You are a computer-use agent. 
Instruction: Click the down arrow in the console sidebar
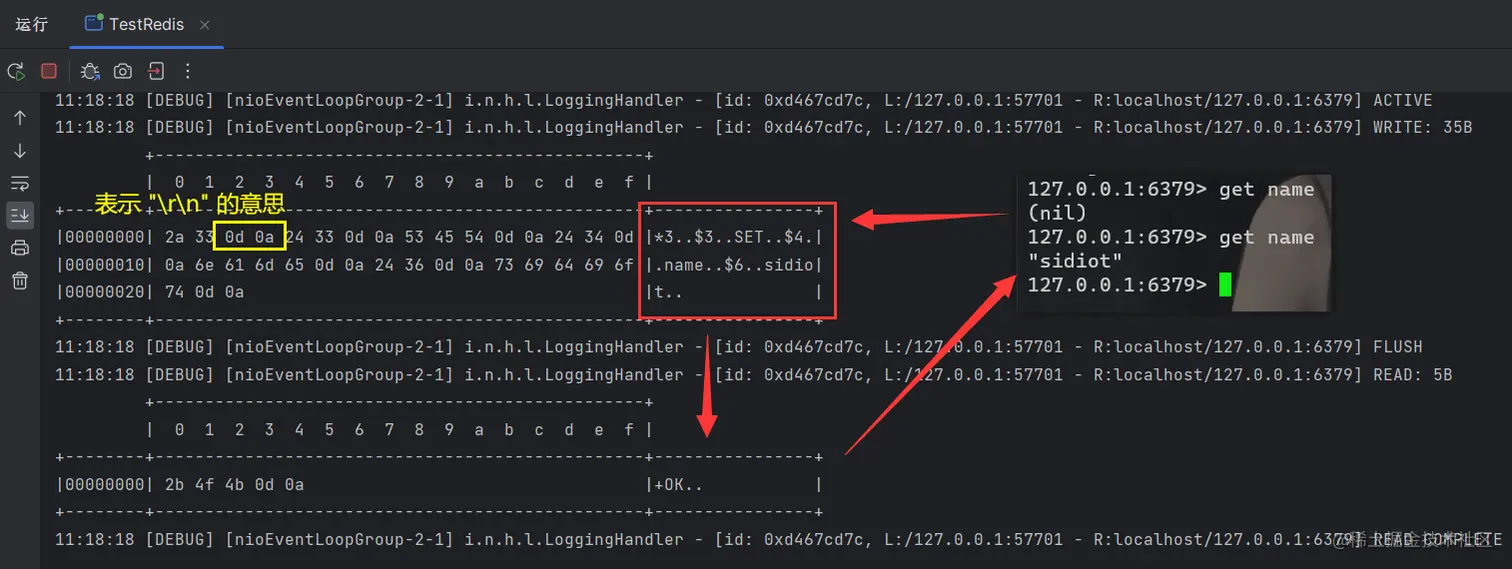pos(19,151)
